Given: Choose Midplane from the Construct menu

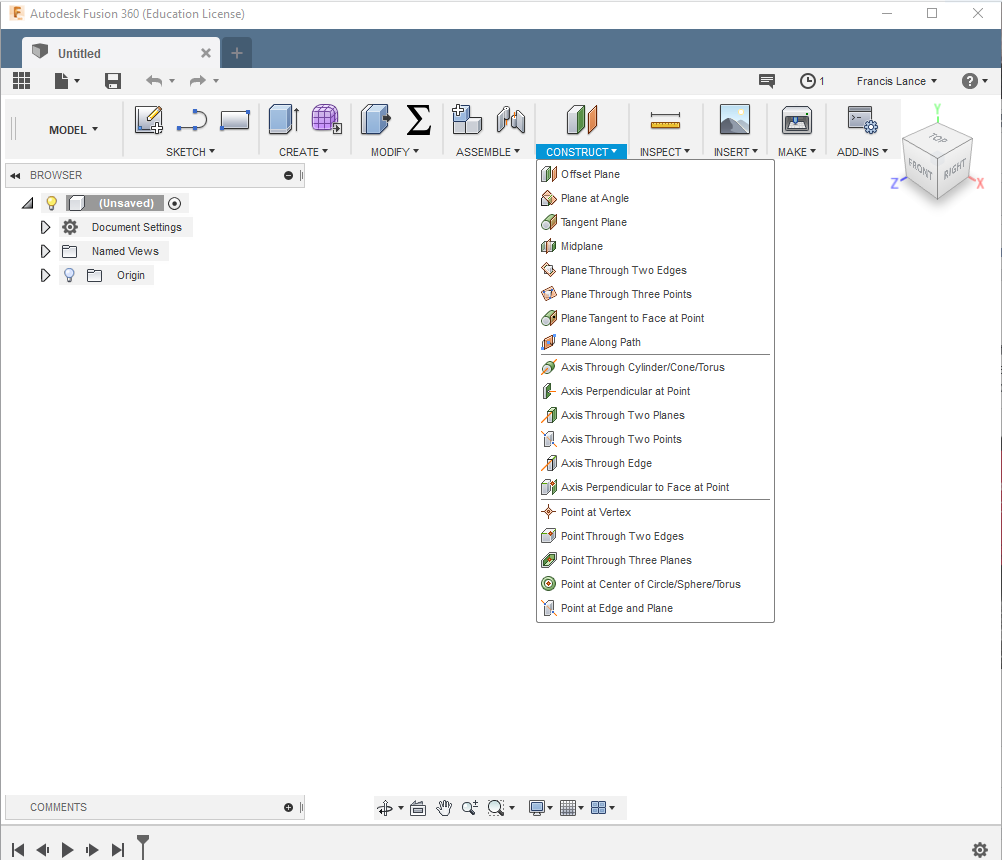Looking at the screenshot, I should [655, 246].
